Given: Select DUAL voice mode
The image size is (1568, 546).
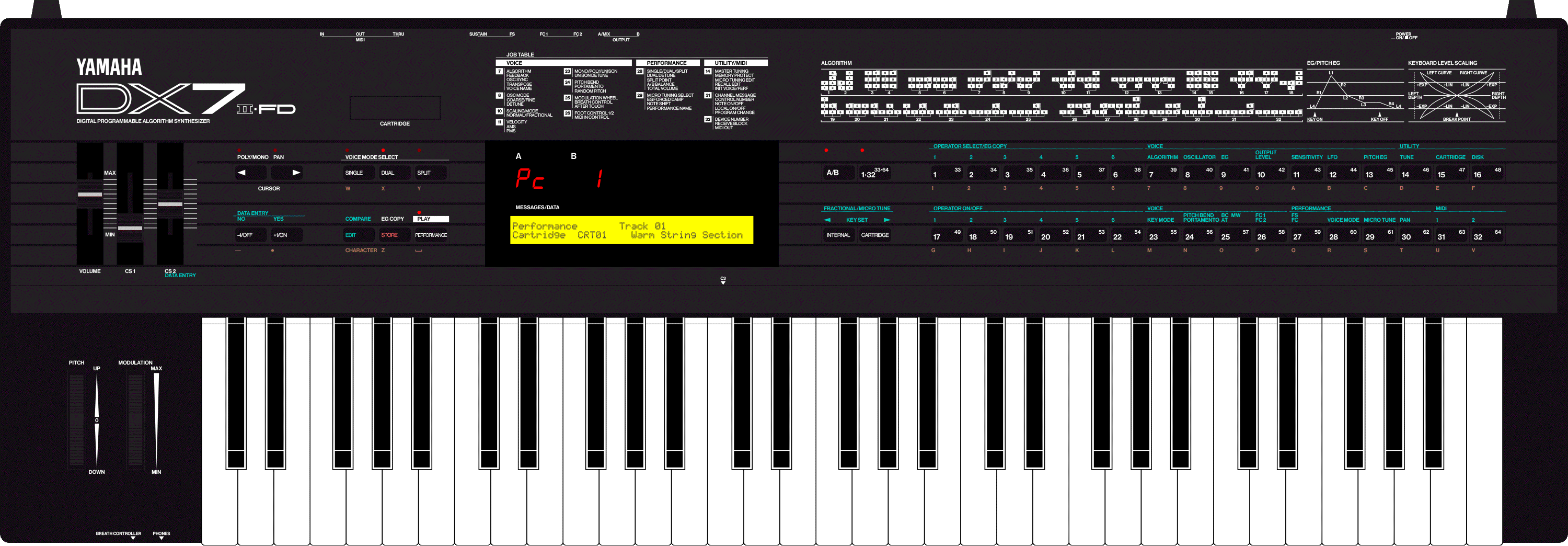Looking at the screenshot, I should pos(395,173).
